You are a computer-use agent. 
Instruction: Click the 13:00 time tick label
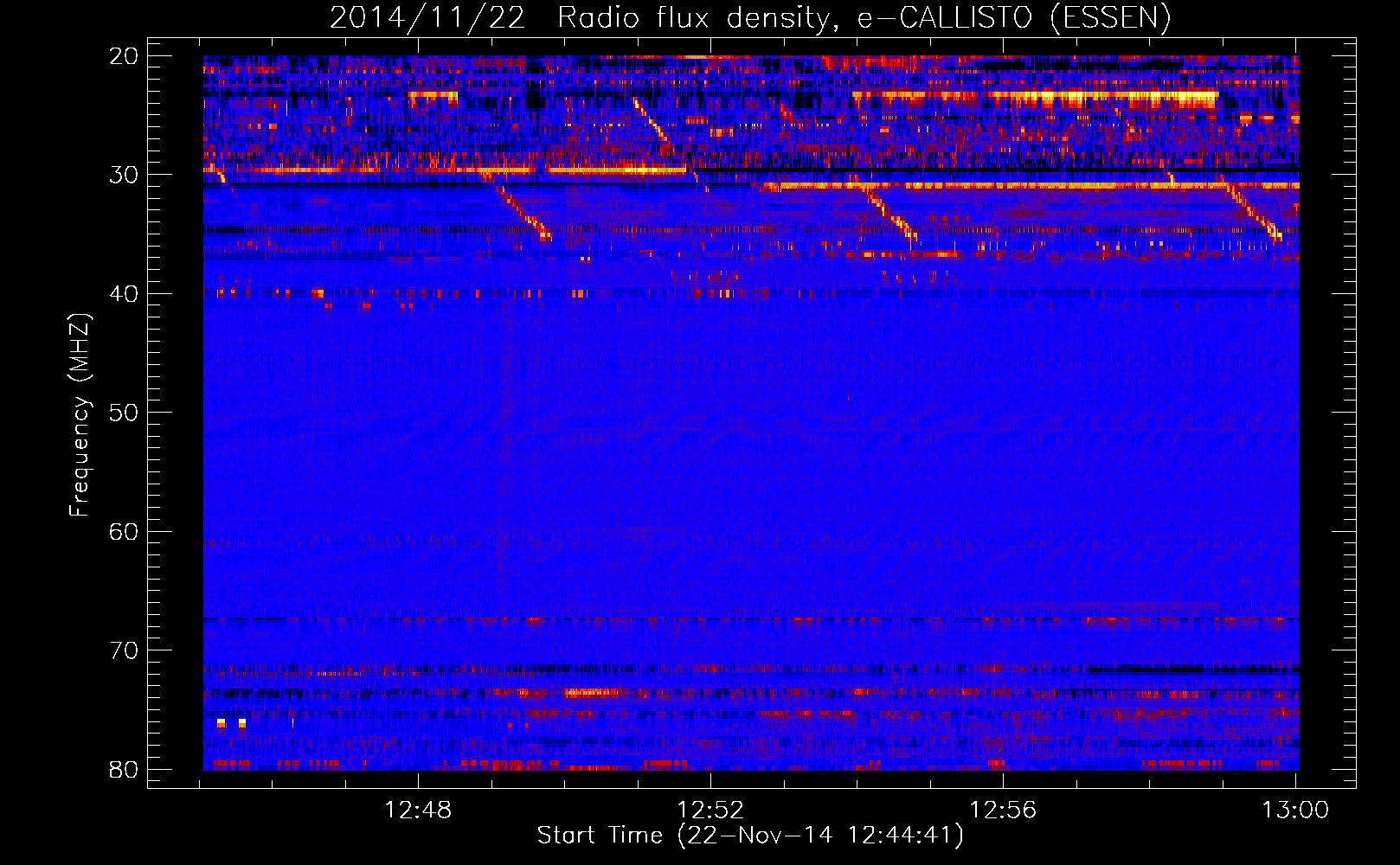point(1295,811)
